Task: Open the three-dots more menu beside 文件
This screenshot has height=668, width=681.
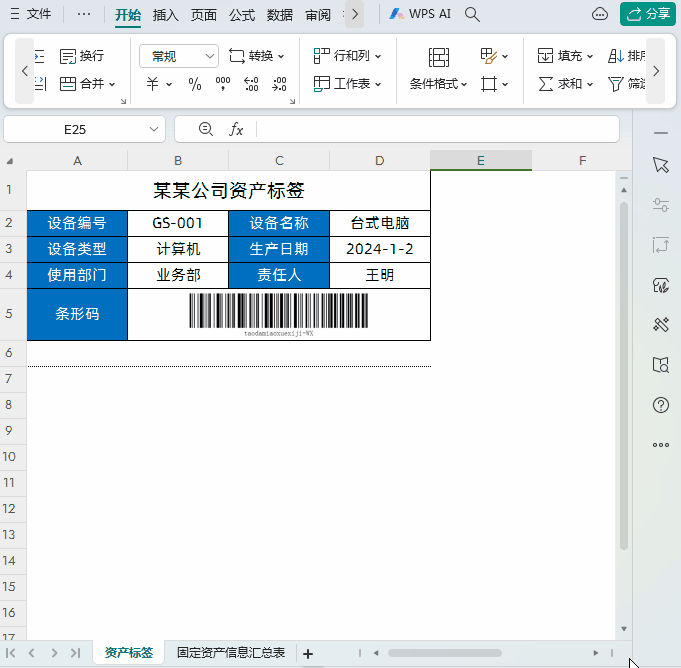Action: (83, 14)
